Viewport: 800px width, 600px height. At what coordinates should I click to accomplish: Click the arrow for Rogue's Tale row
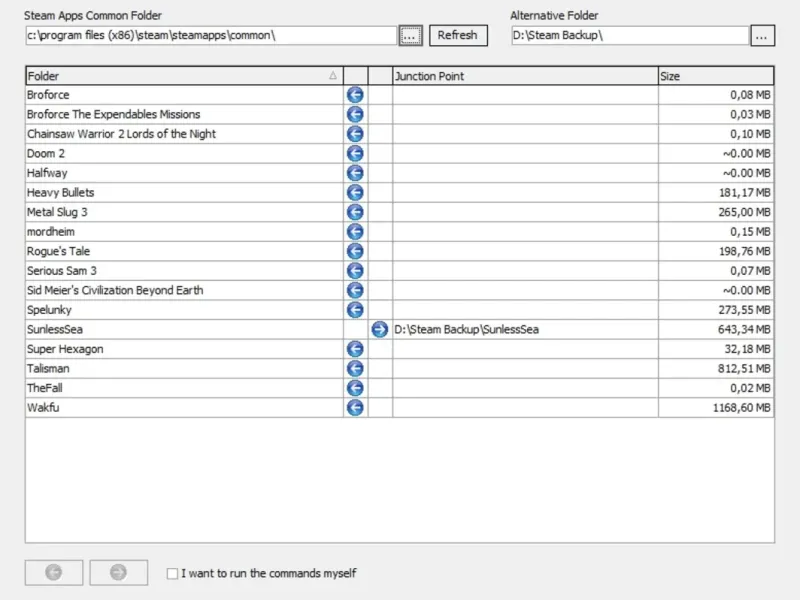(x=355, y=251)
